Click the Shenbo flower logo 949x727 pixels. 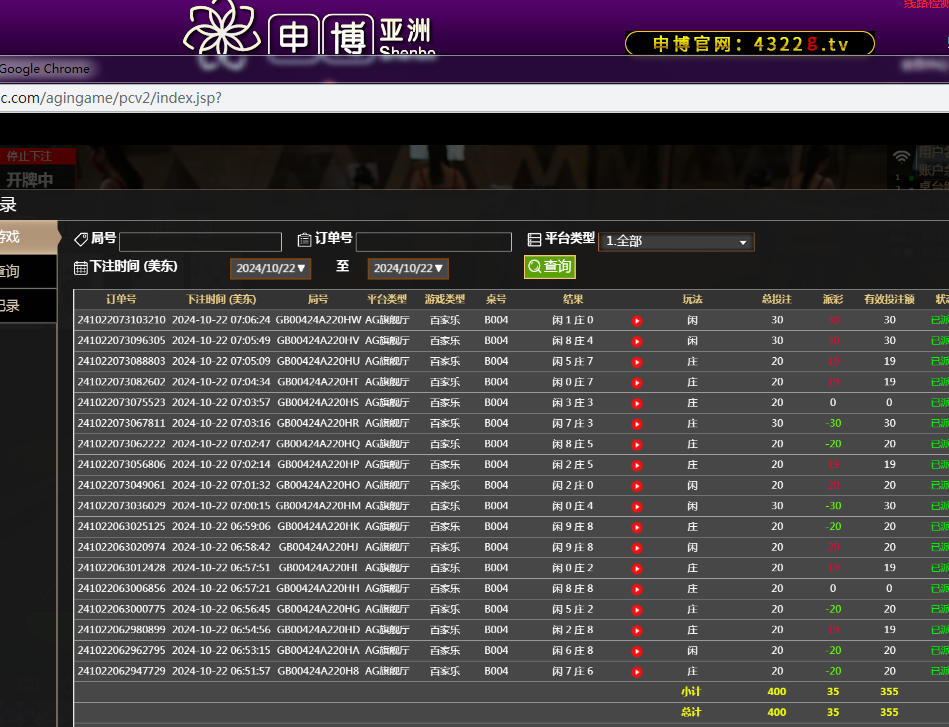pyautogui.click(x=222, y=28)
